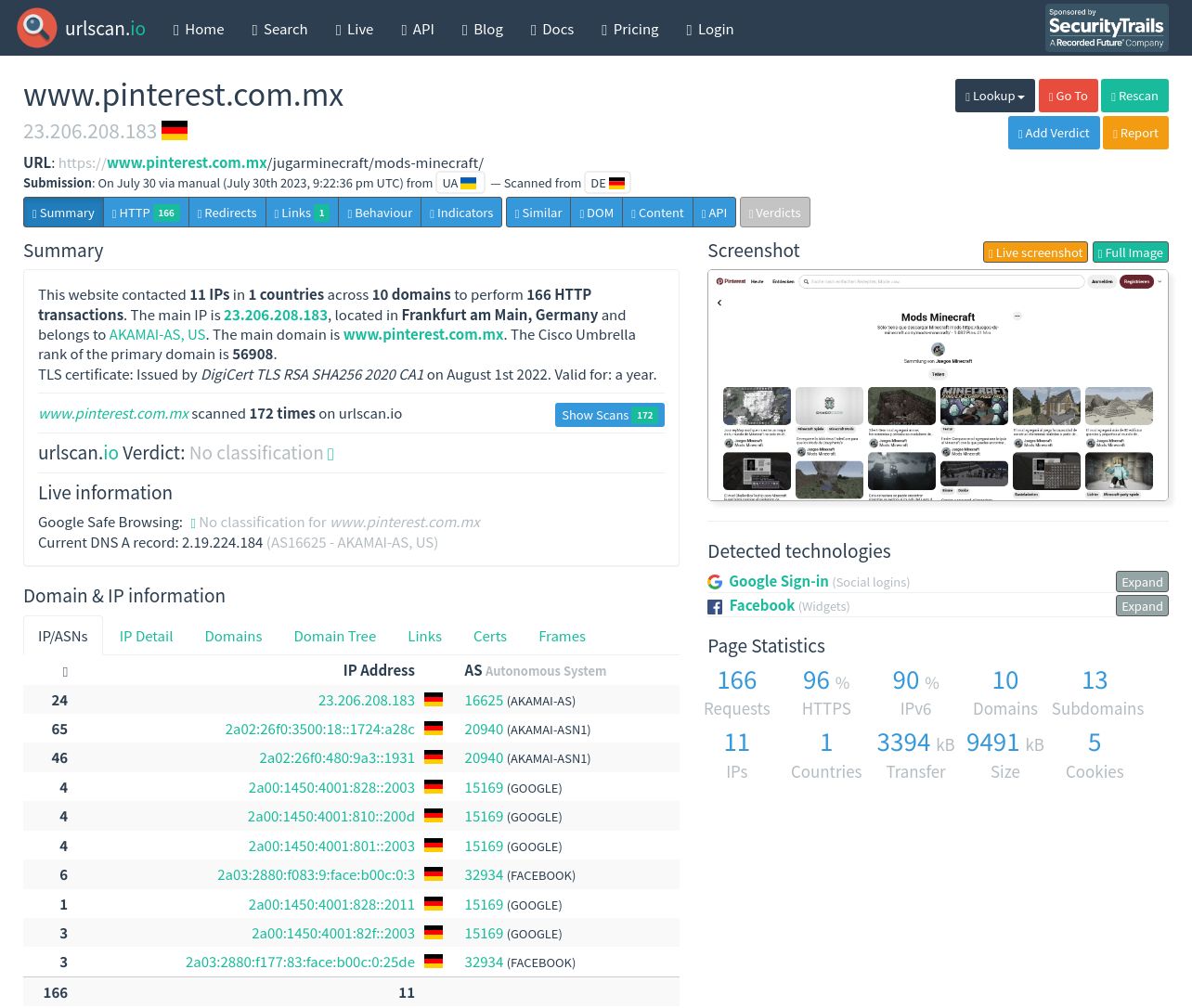The height and width of the screenshot is (1008, 1192).
Task: Click the 166 Requests statistic
Action: tap(737, 693)
